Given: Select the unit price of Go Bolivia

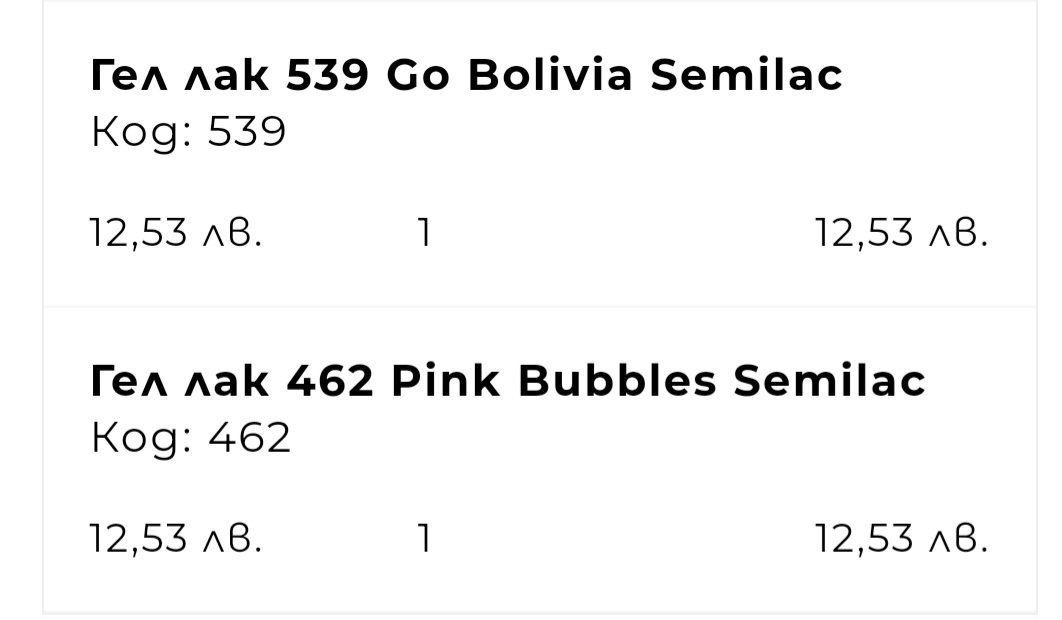Looking at the screenshot, I should point(176,234).
